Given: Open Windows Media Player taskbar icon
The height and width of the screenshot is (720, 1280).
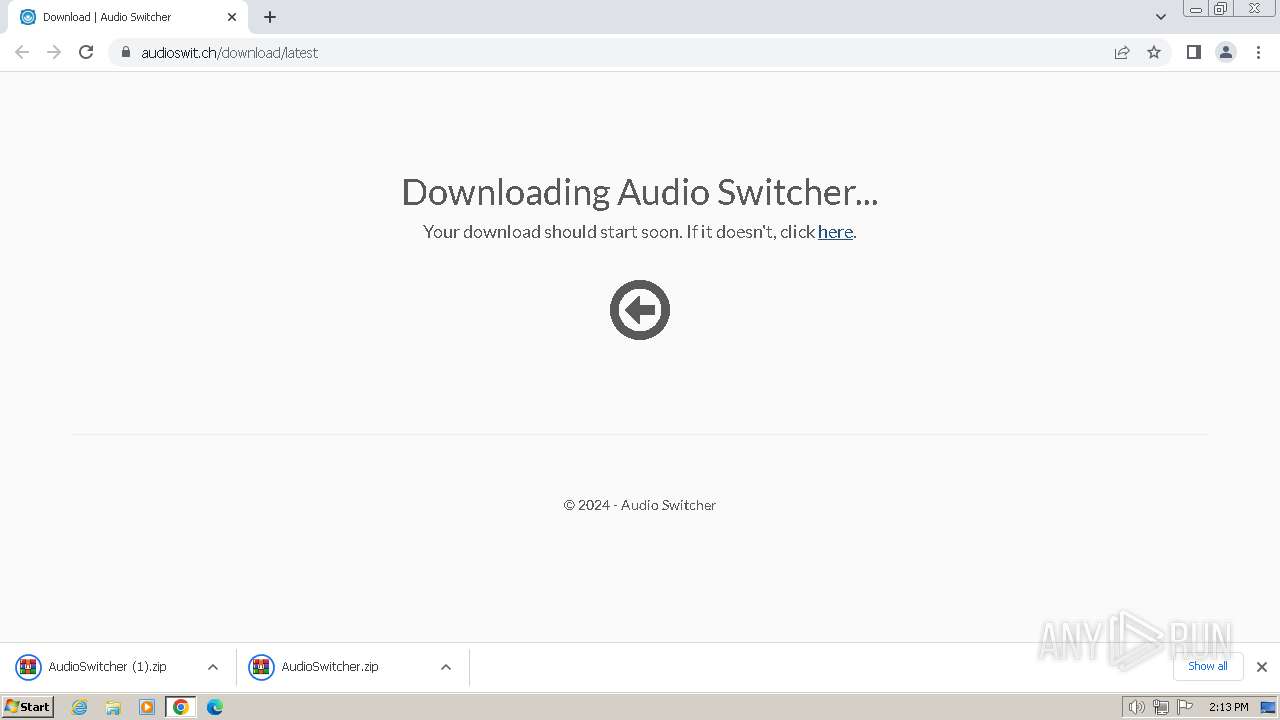Looking at the screenshot, I should [147, 707].
